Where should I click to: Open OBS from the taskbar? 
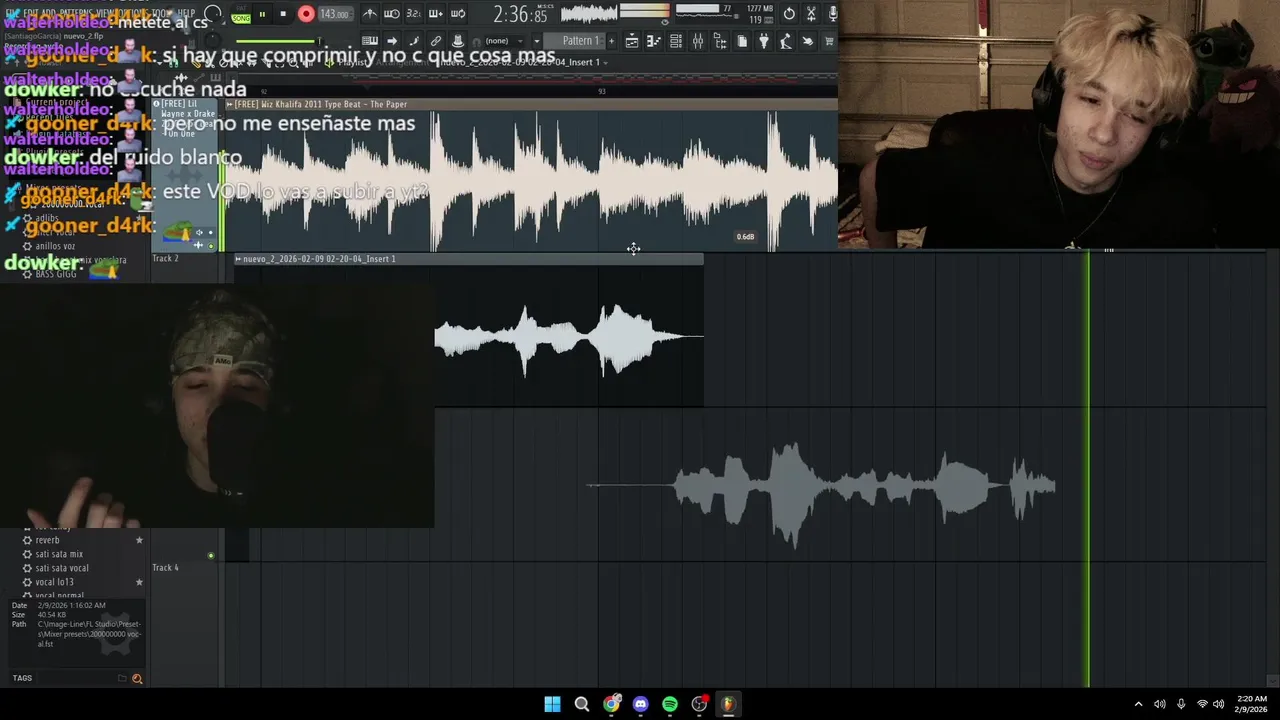(x=699, y=704)
